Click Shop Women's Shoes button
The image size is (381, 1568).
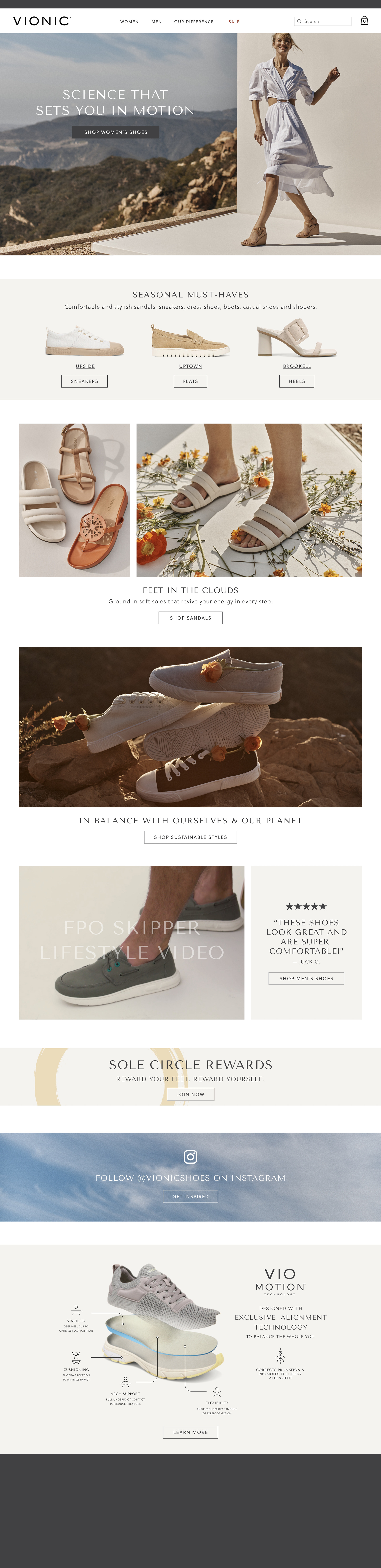click(116, 132)
